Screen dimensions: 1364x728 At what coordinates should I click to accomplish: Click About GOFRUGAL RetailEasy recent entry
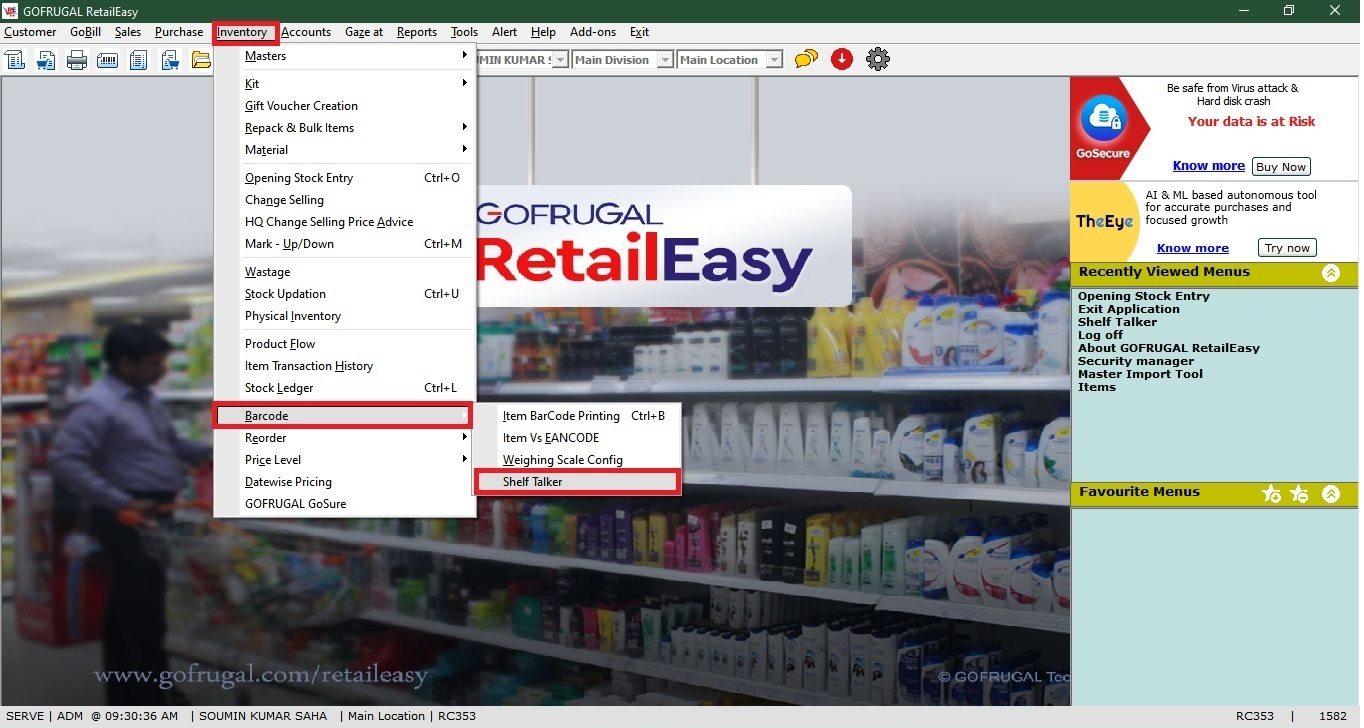click(x=1169, y=348)
